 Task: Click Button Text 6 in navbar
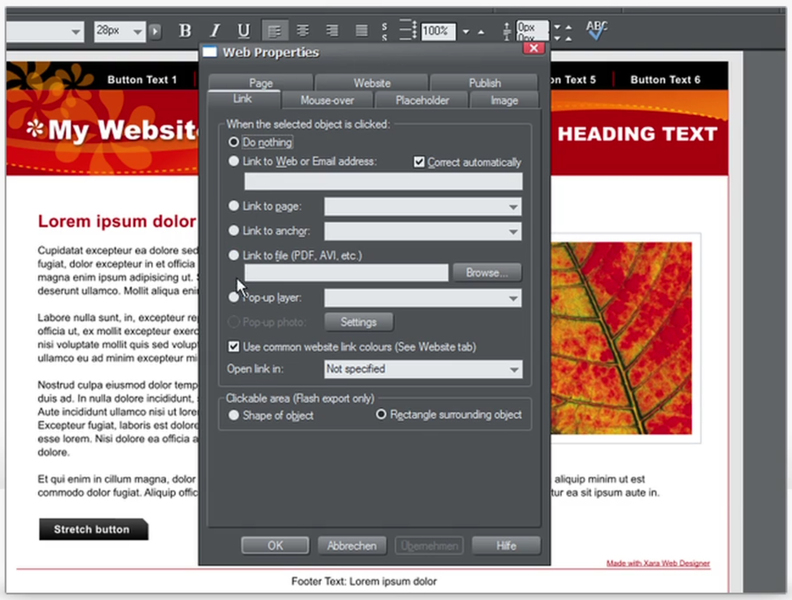click(665, 79)
